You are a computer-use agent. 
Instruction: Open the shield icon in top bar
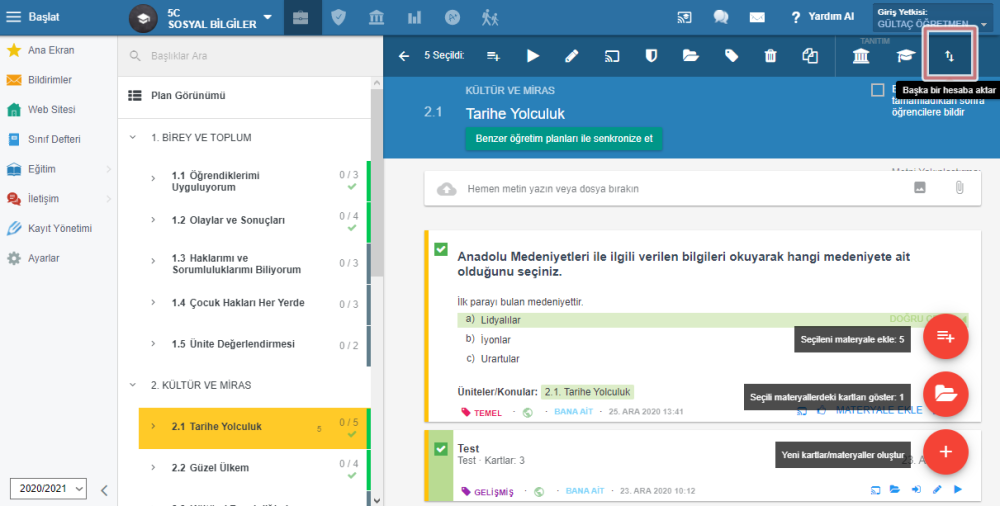coord(339,18)
